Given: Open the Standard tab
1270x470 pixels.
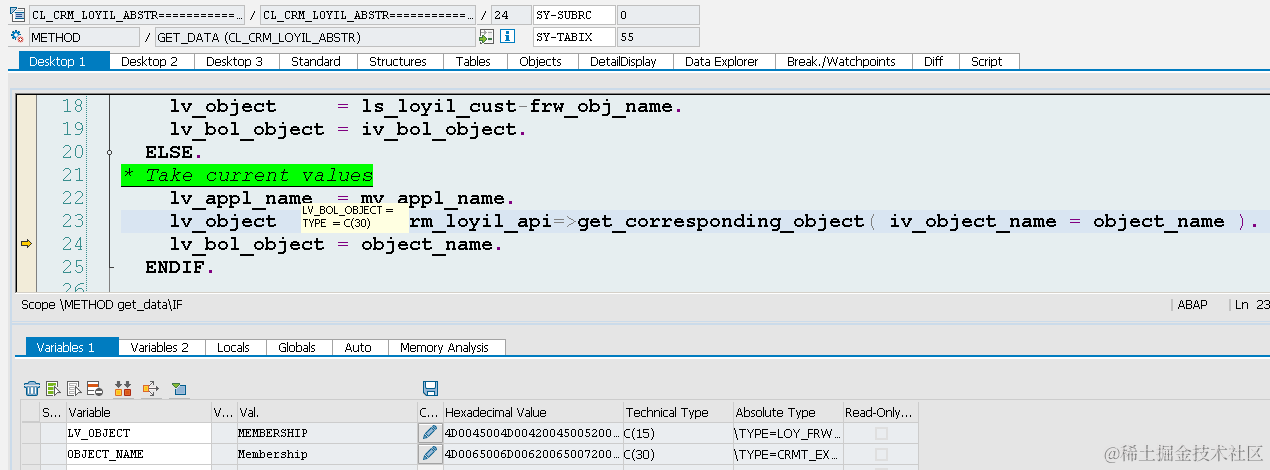Looking at the screenshot, I should (x=316, y=61).
